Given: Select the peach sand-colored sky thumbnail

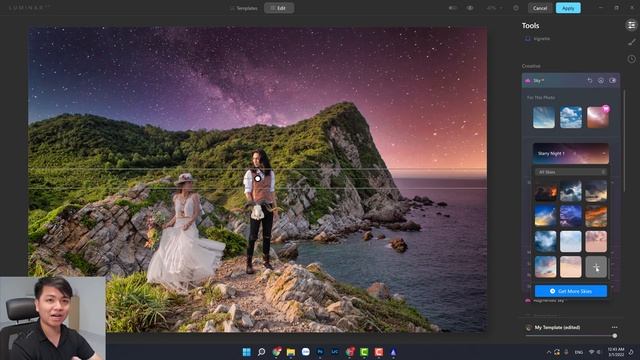Looking at the screenshot, I should point(571,267).
